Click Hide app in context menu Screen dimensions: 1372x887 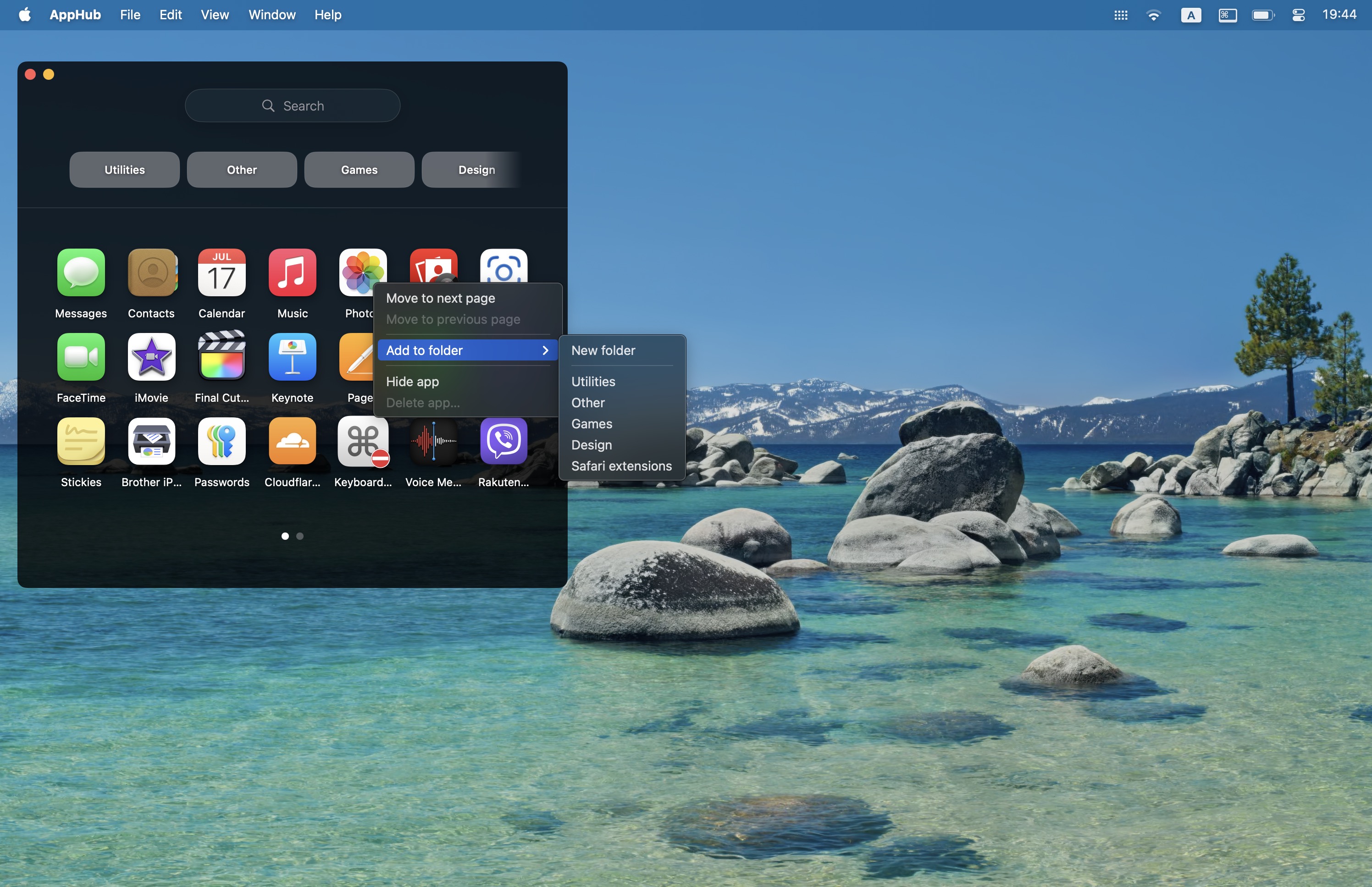pos(412,381)
